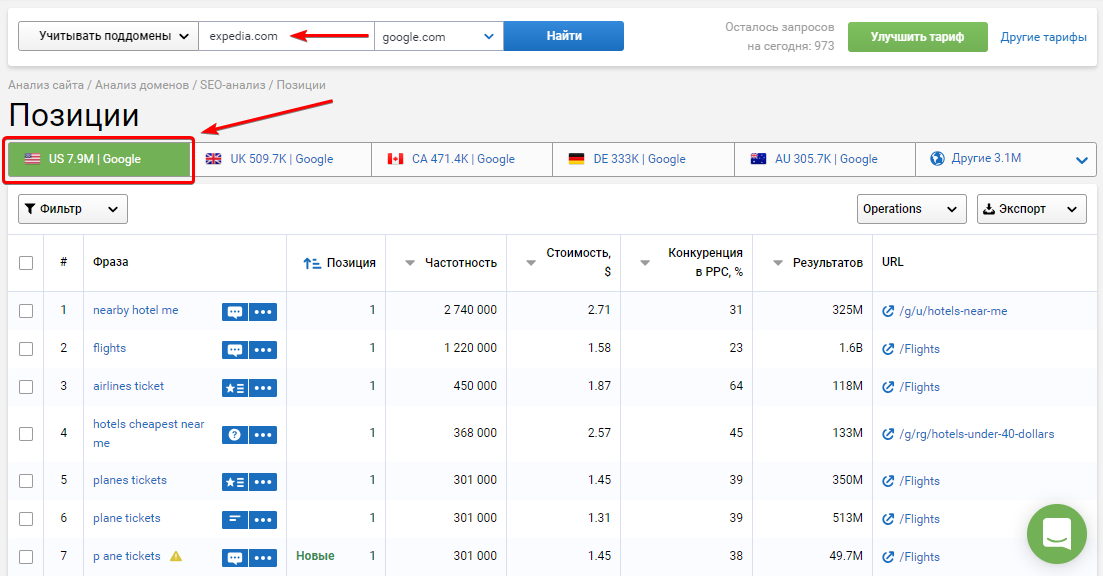Open the Operations dropdown
Image resolution: width=1103 pixels, height=576 pixels.
(912, 209)
